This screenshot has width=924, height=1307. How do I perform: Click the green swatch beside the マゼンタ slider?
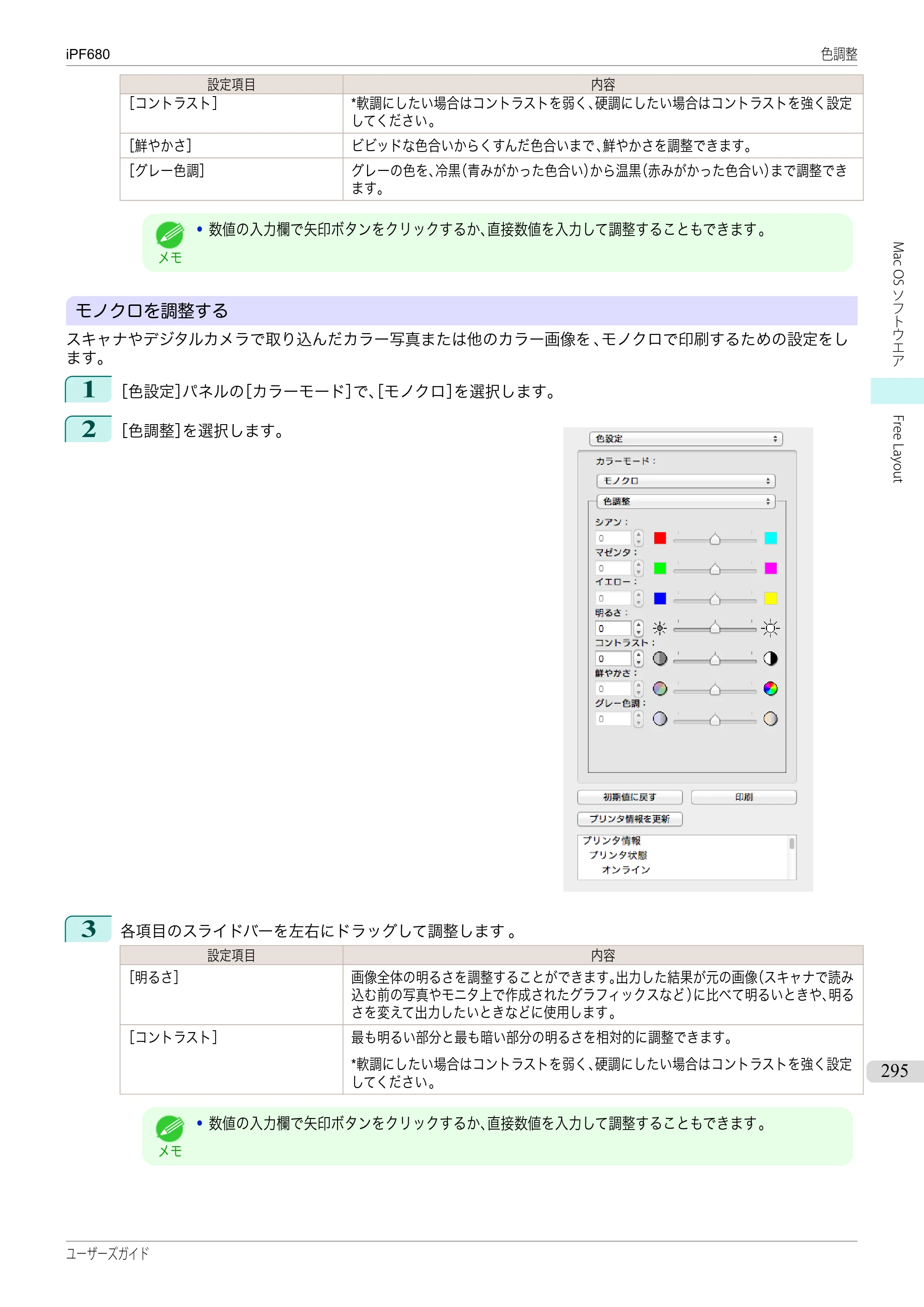659,568
